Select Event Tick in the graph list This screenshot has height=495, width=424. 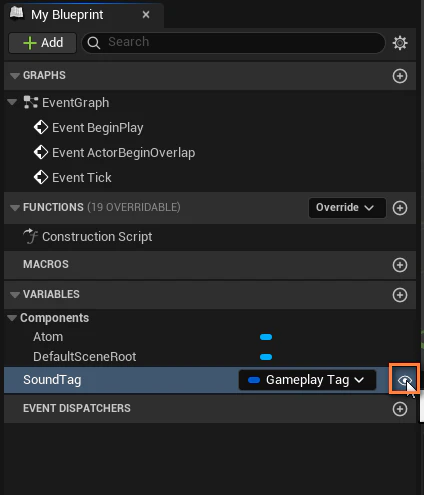click(x=82, y=177)
